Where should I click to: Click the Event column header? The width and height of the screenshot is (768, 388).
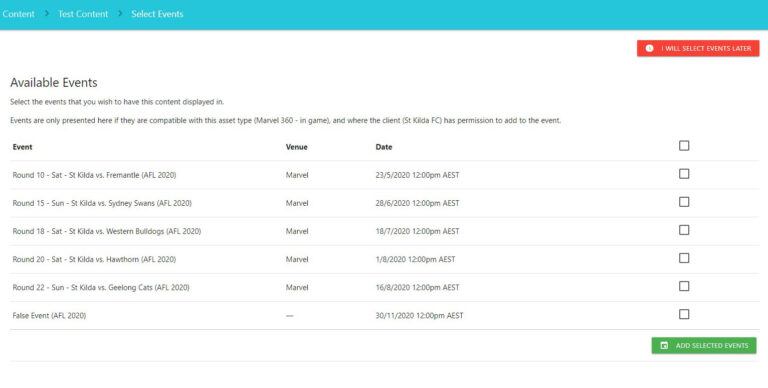pos(23,147)
